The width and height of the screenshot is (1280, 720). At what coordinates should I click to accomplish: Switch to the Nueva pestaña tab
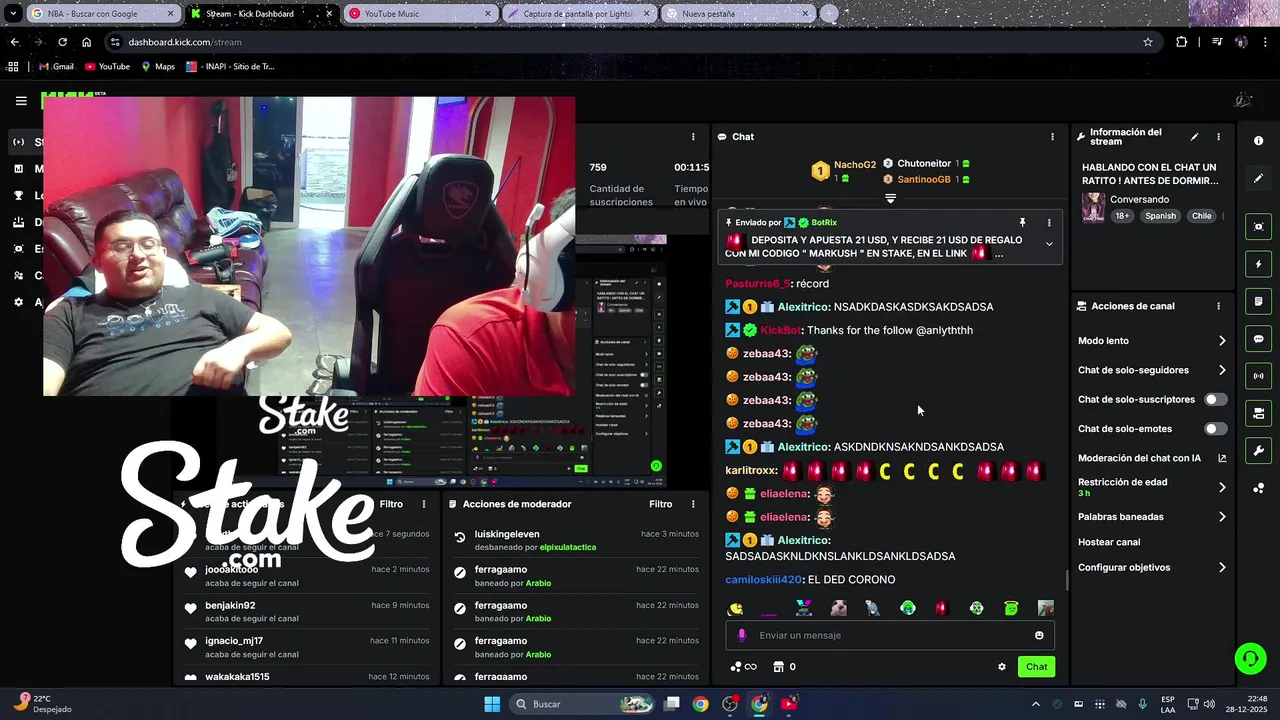click(738, 14)
